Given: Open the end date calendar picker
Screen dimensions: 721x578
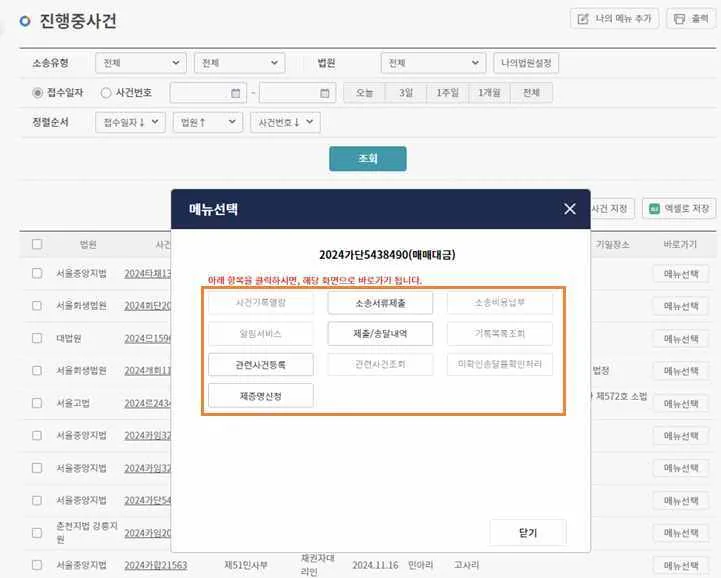Looking at the screenshot, I should pos(325,93).
